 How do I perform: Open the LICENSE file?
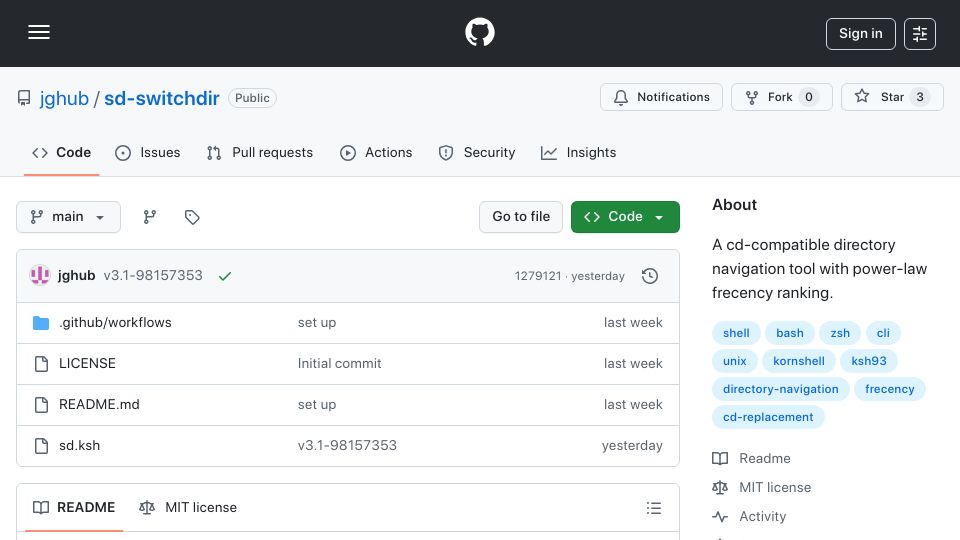point(87,364)
